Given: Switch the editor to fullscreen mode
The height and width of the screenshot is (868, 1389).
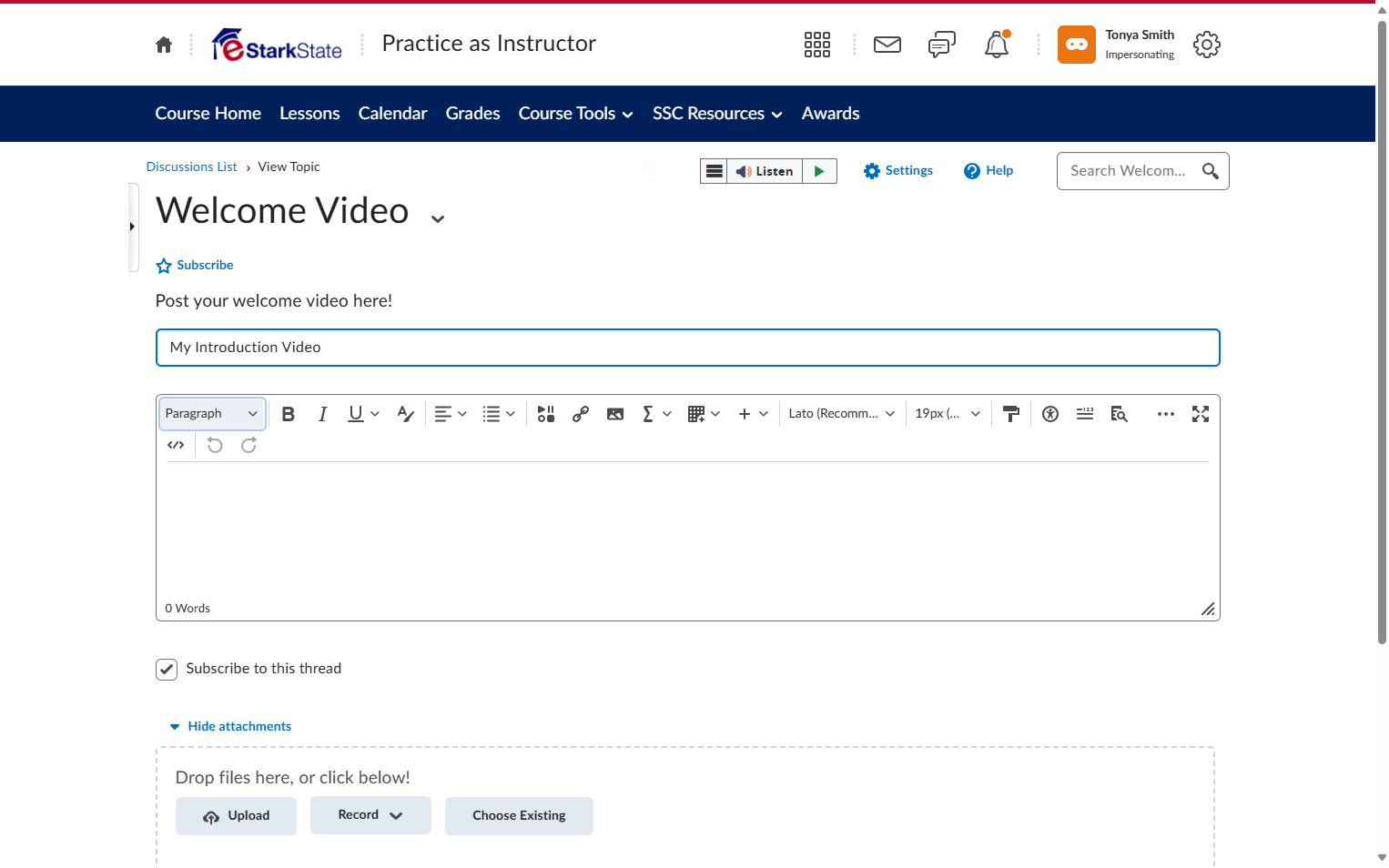Looking at the screenshot, I should [1201, 414].
